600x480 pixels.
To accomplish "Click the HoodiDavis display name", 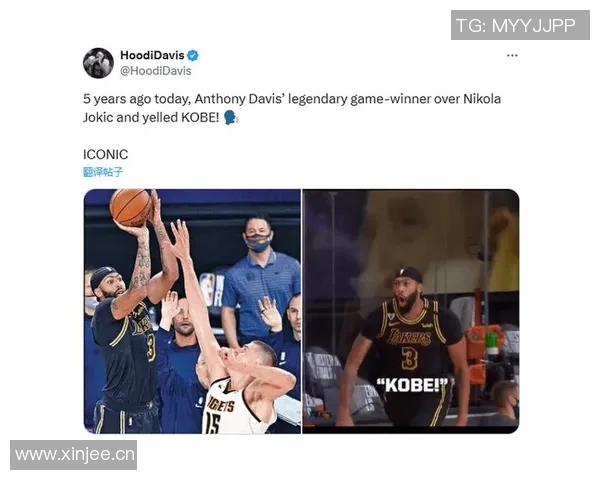I will [x=152, y=55].
